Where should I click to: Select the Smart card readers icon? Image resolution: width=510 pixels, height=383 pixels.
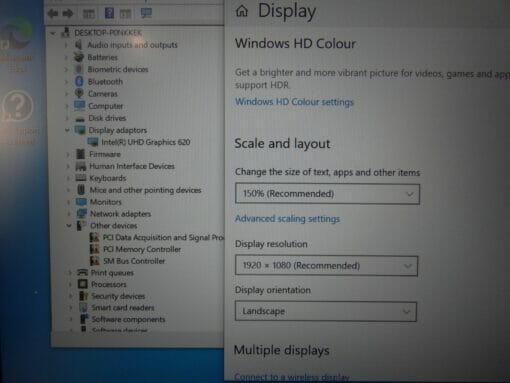click(83, 307)
